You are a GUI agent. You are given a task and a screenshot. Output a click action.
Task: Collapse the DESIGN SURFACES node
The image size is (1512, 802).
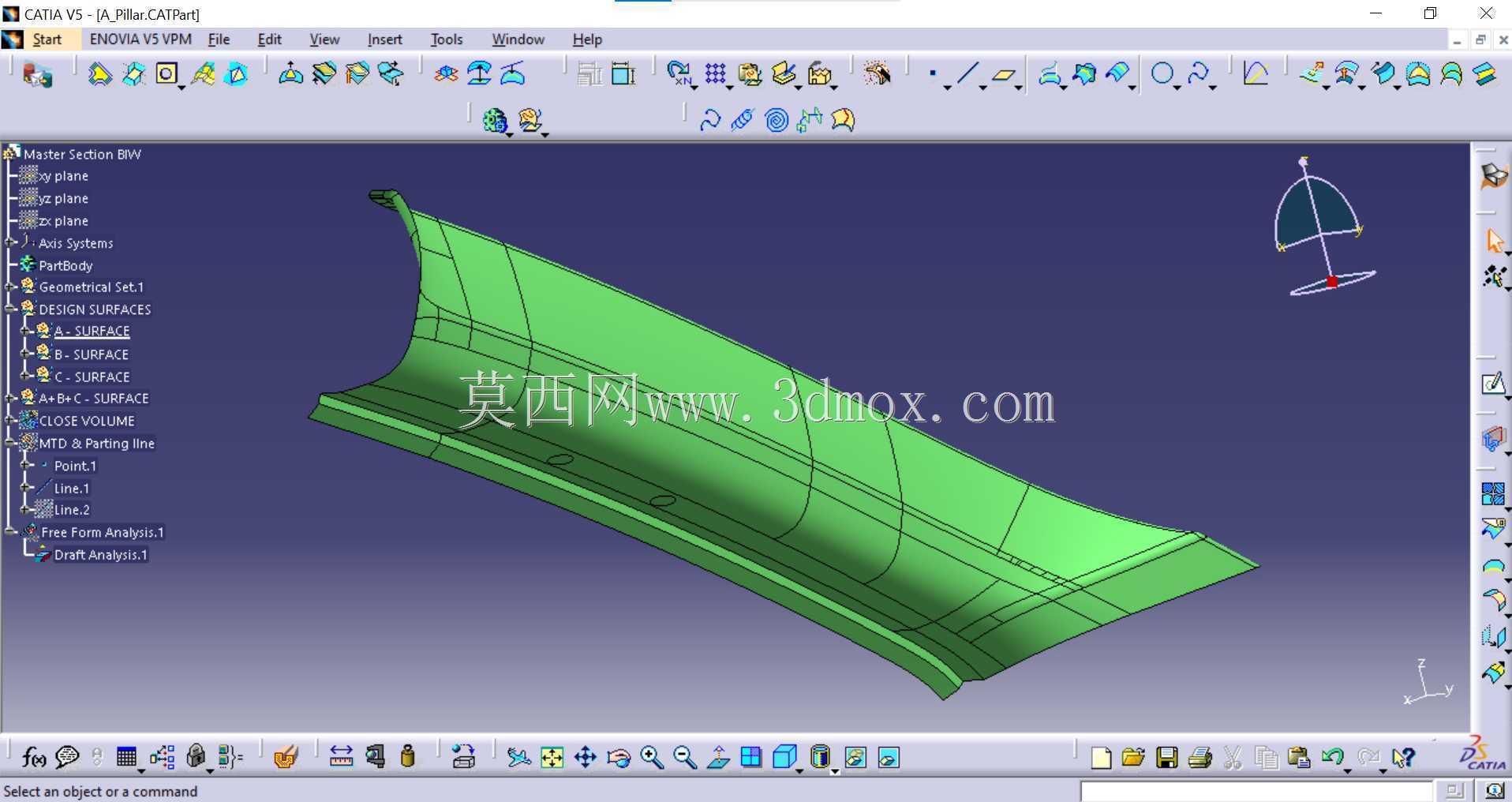click(x=10, y=309)
